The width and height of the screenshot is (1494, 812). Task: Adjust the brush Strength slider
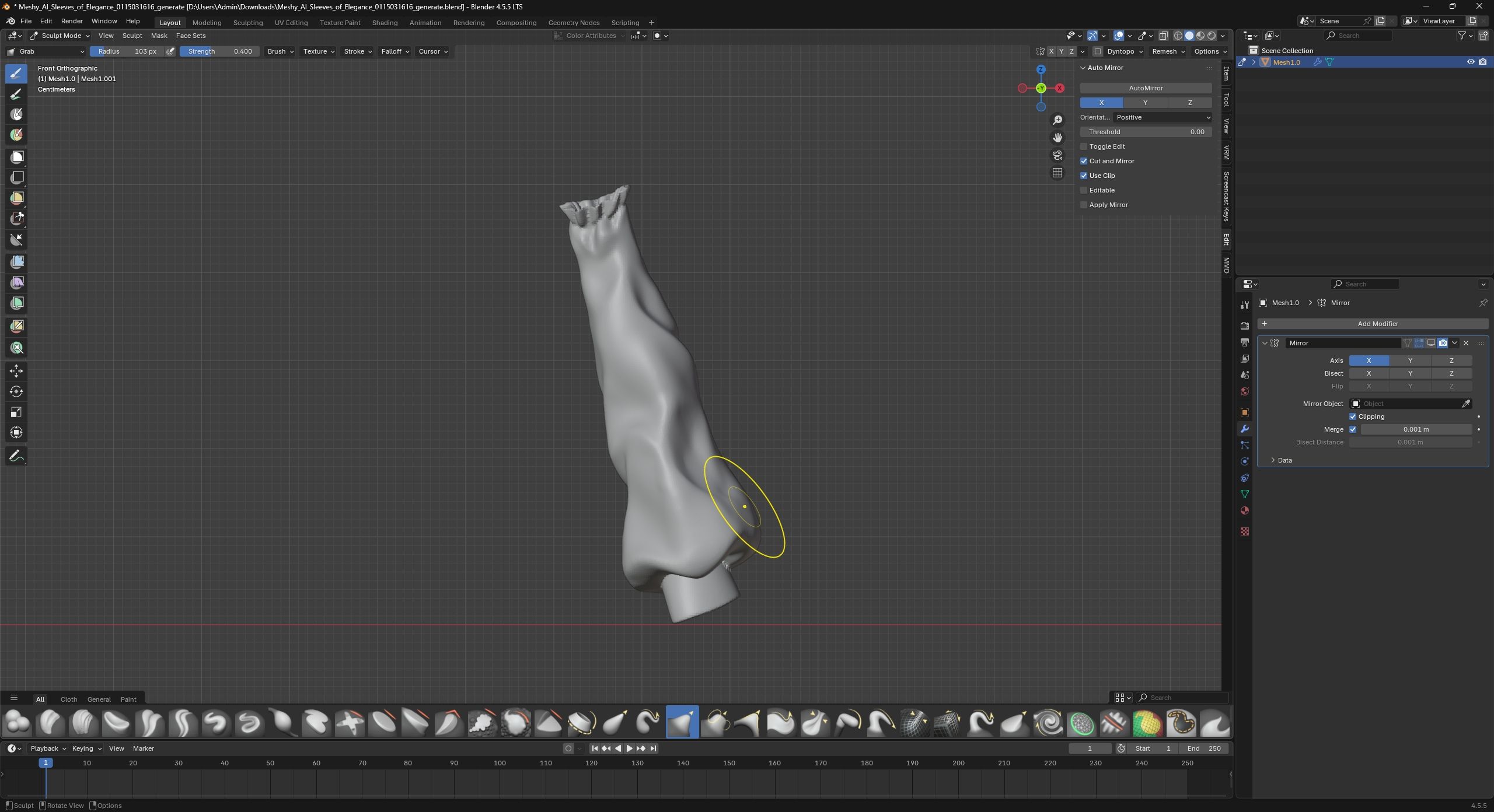coord(219,51)
